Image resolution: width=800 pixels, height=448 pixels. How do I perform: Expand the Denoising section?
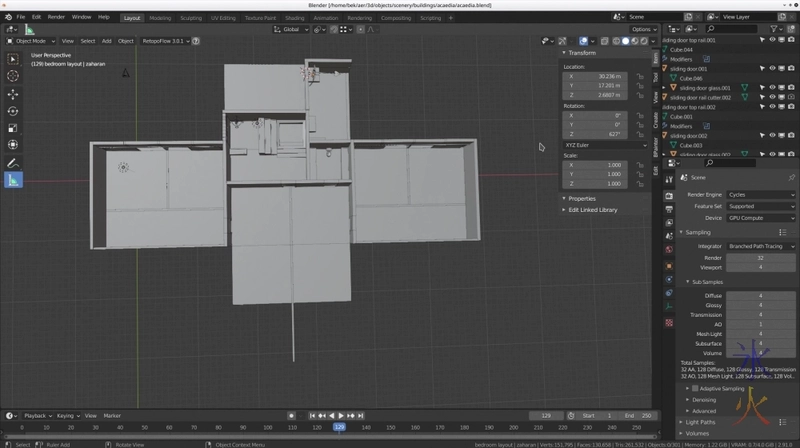(702, 399)
